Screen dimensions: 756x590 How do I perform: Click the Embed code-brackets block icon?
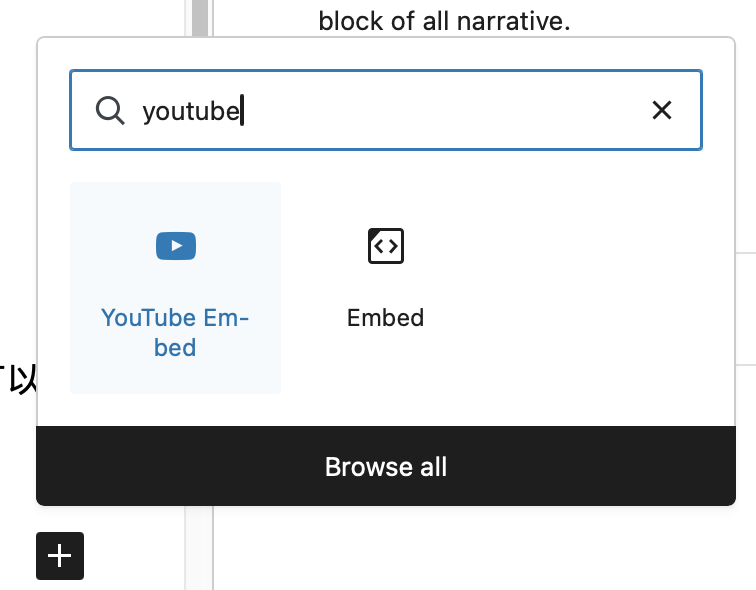pos(386,245)
